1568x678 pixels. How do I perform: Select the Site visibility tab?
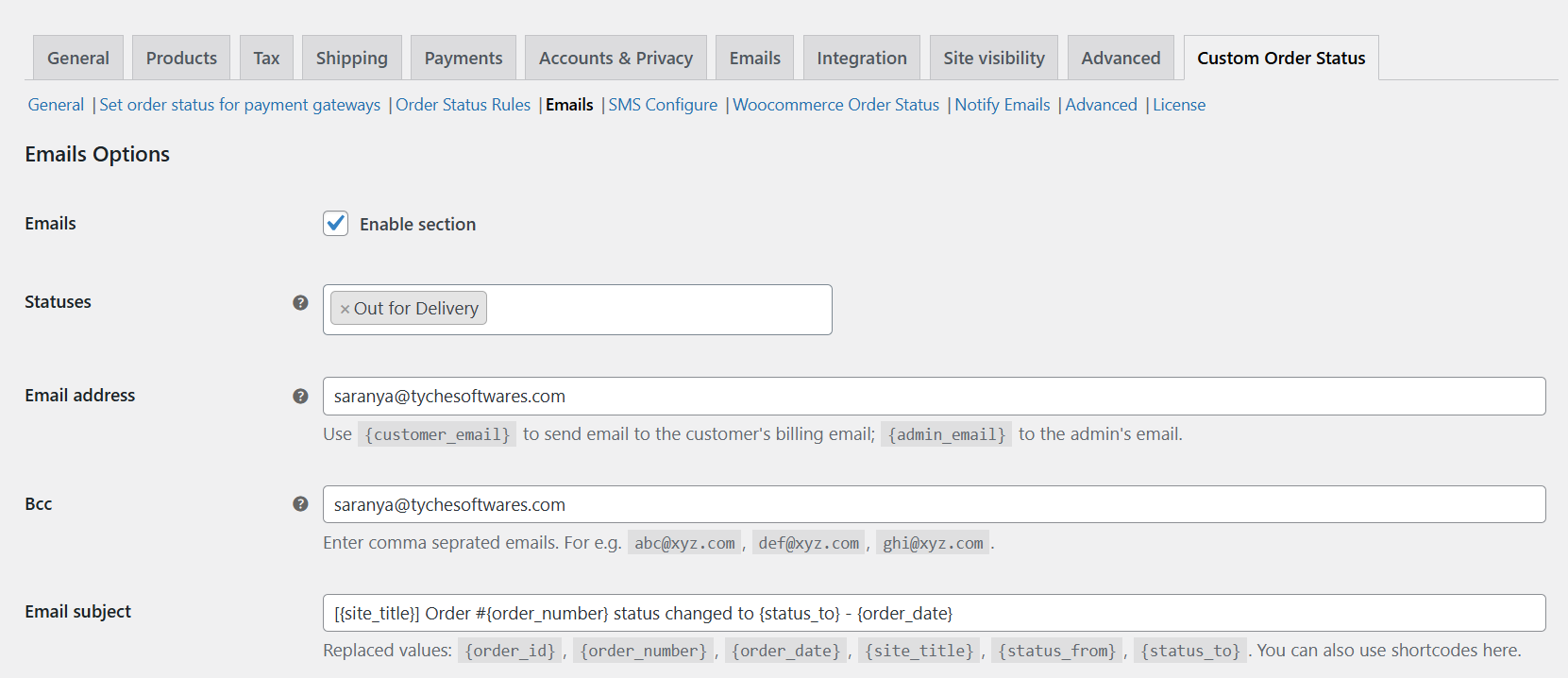(993, 59)
